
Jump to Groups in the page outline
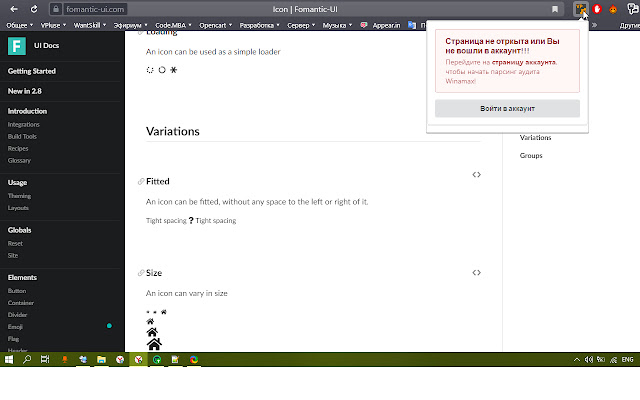click(x=531, y=156)
